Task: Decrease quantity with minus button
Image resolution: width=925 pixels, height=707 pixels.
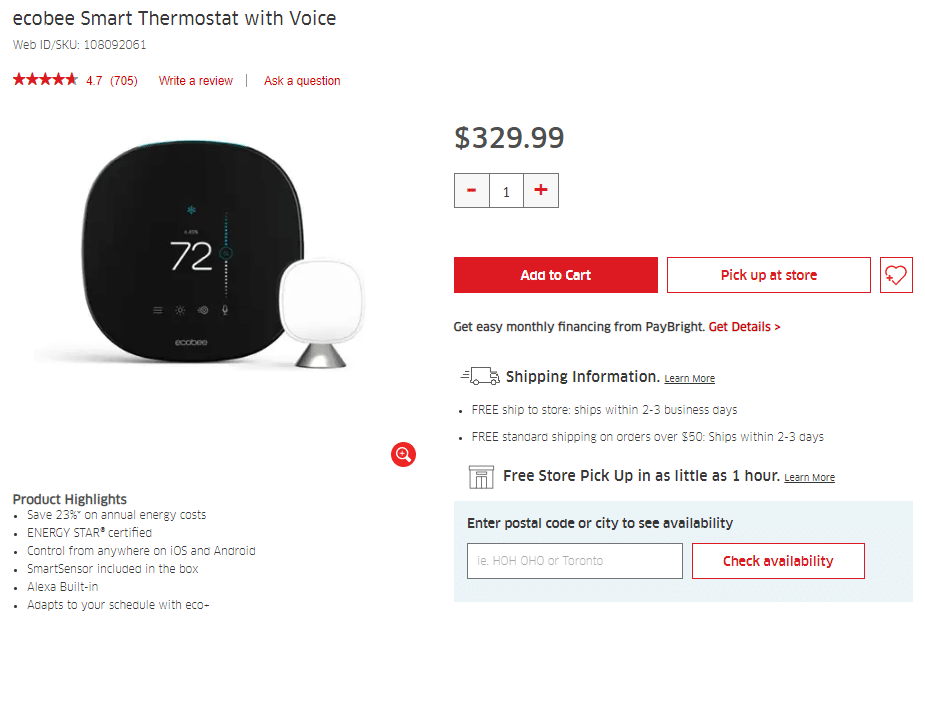Action: click(x=472, y=191)
